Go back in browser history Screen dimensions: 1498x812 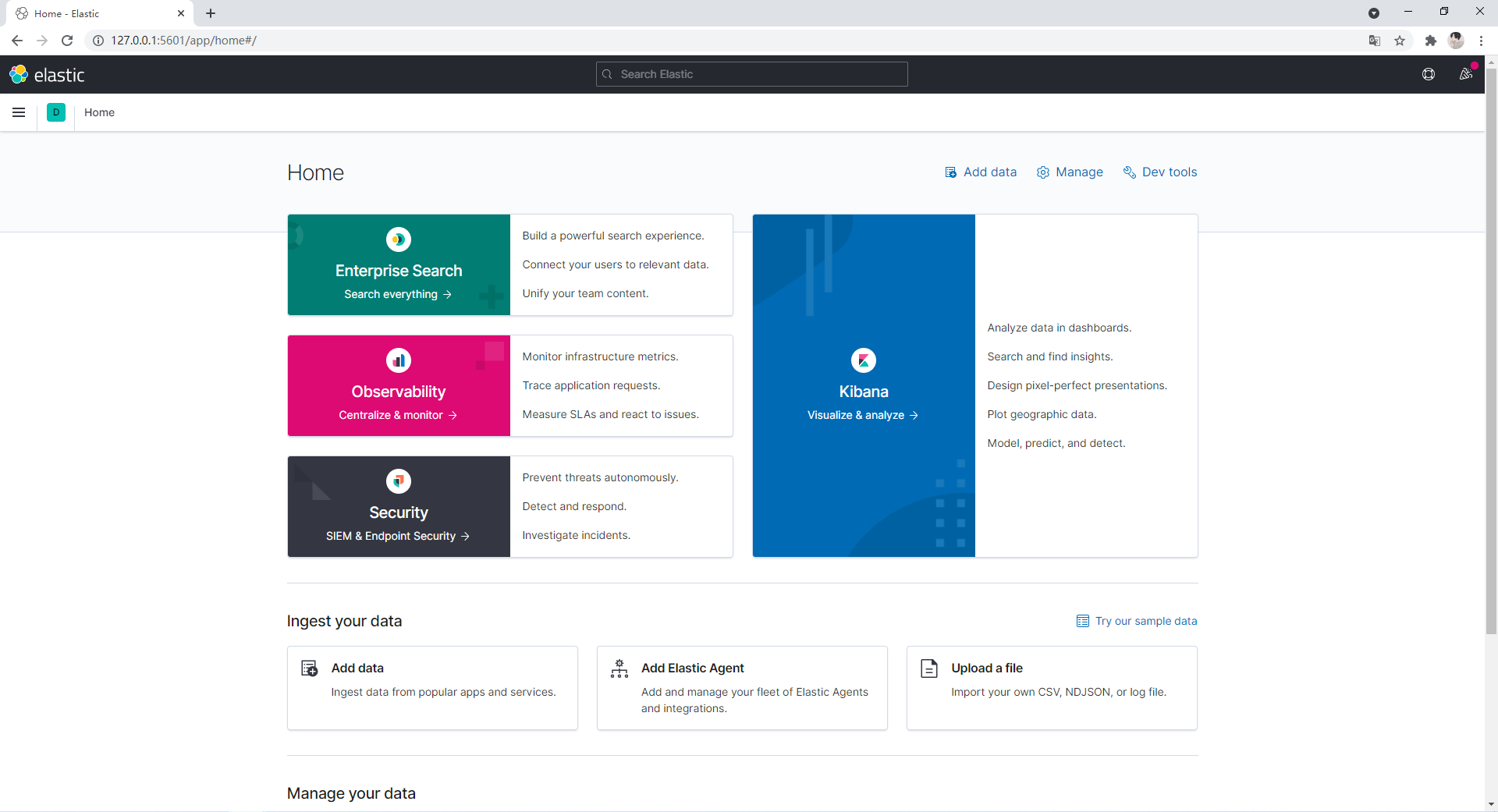(17, 41)
